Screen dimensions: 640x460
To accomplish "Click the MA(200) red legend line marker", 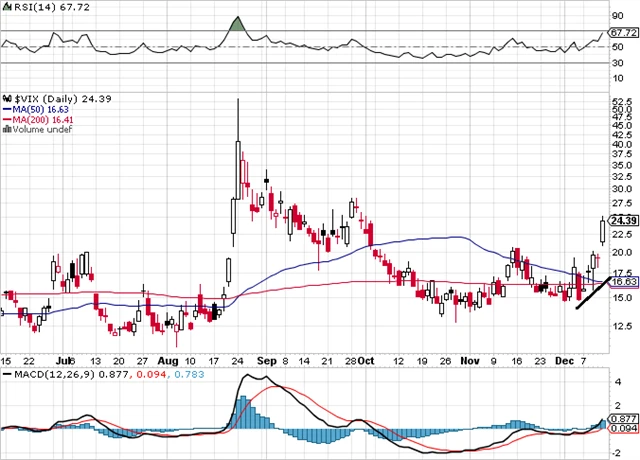I will point(4,117).
